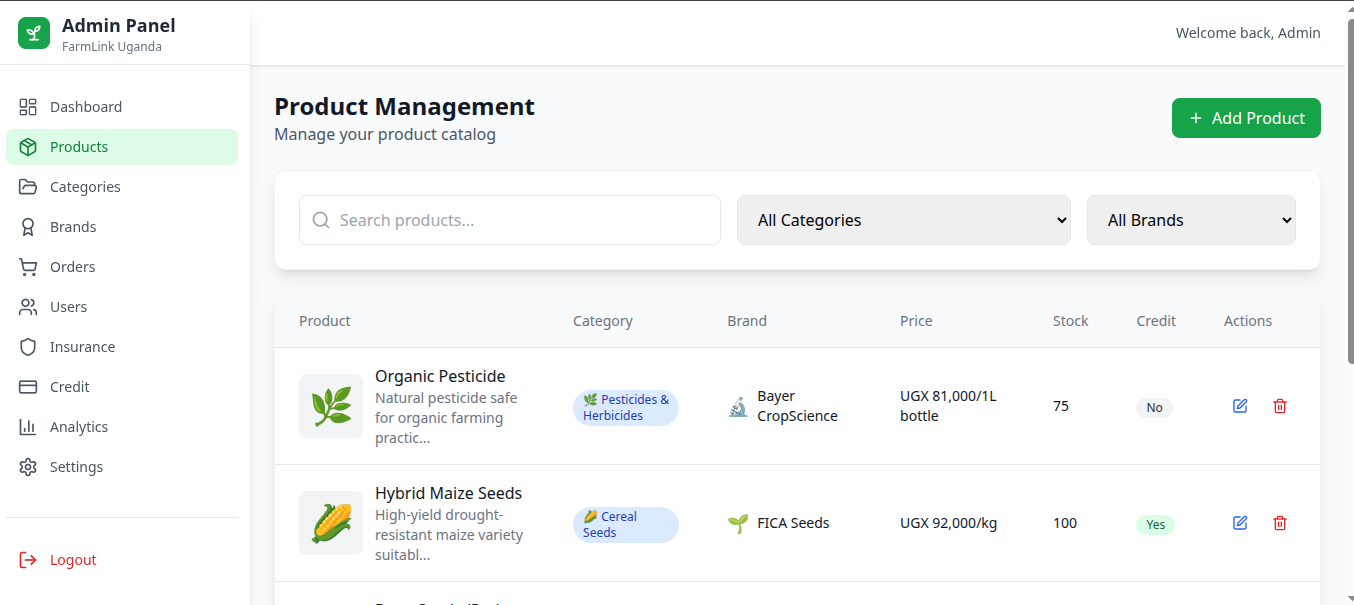Select Credit in the sidebar

[x=70, y=387]
